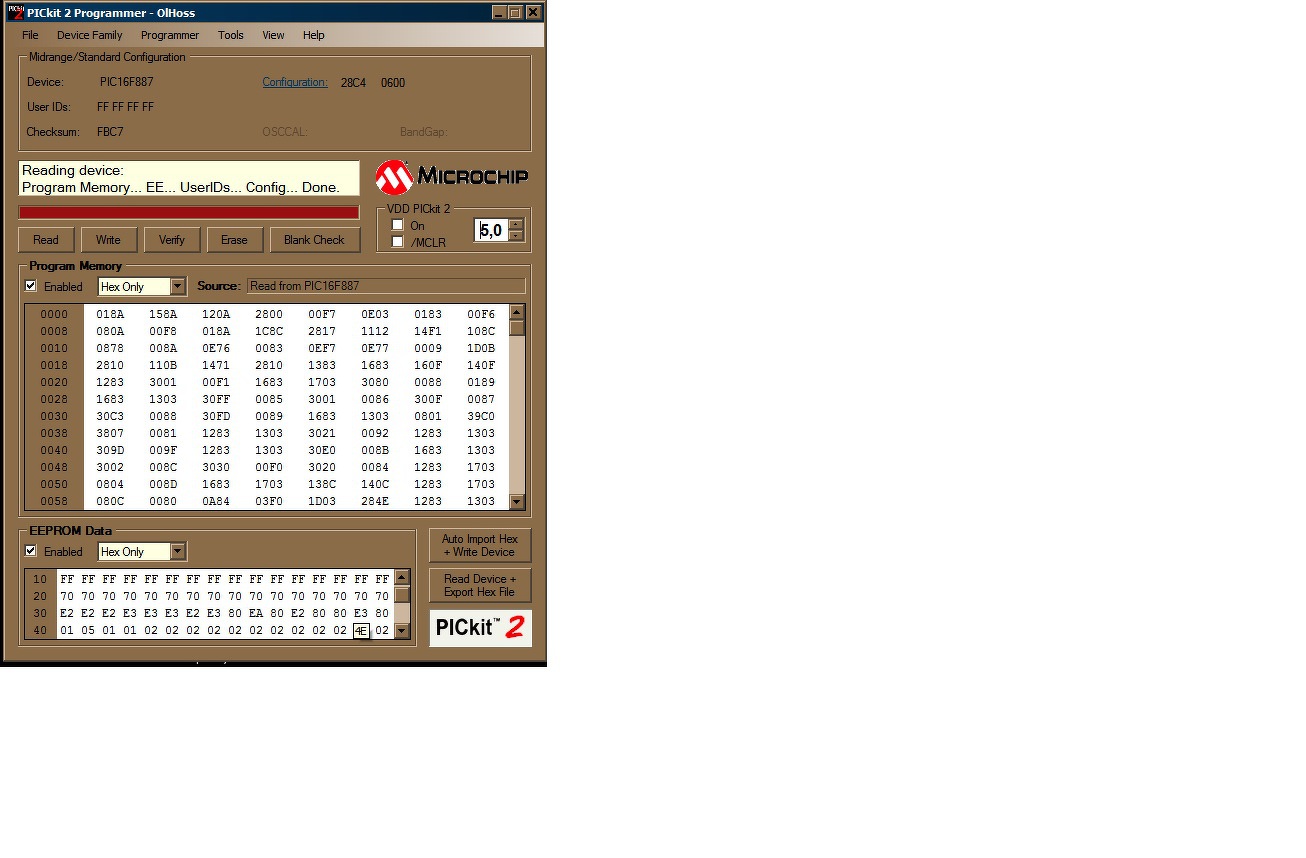Select program memory cell 30FF
The height and width of the screenshot is (858, 1306).
click(x=216, y=399)
